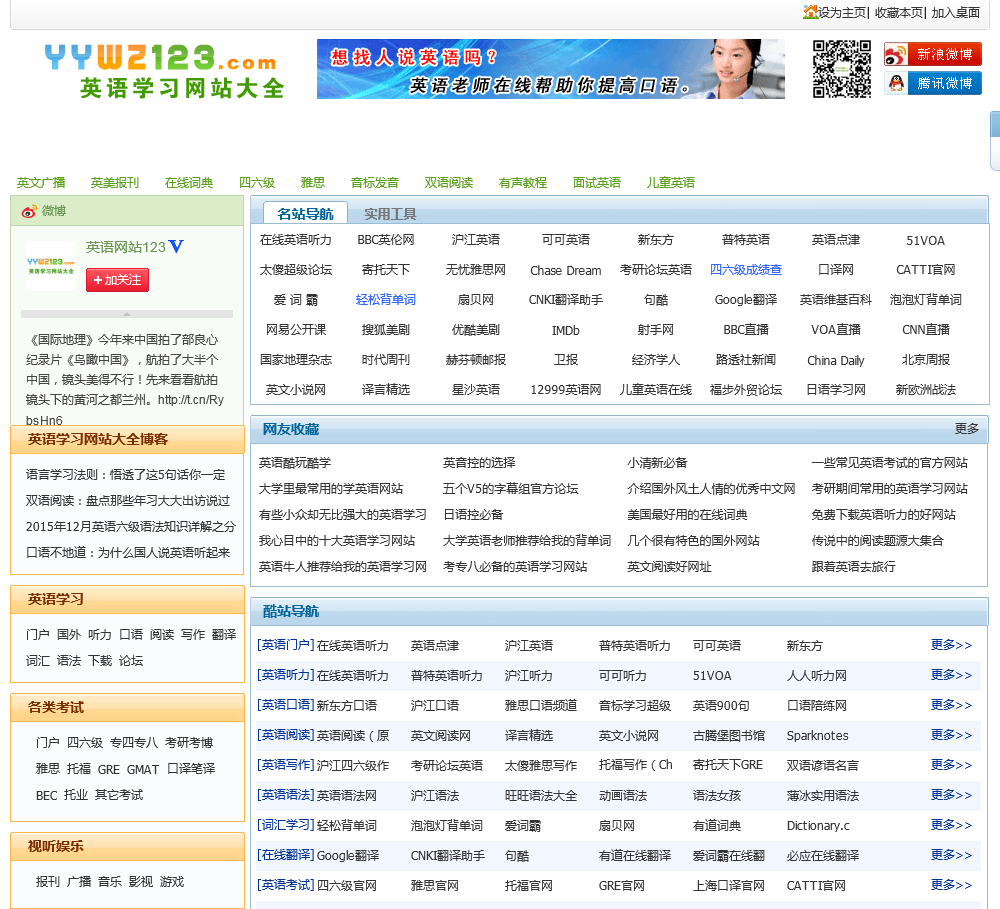Click the YYWZ123.com site logo
Image resolution: width=1000 pixels, height=909 pixels.
(163, 70)
